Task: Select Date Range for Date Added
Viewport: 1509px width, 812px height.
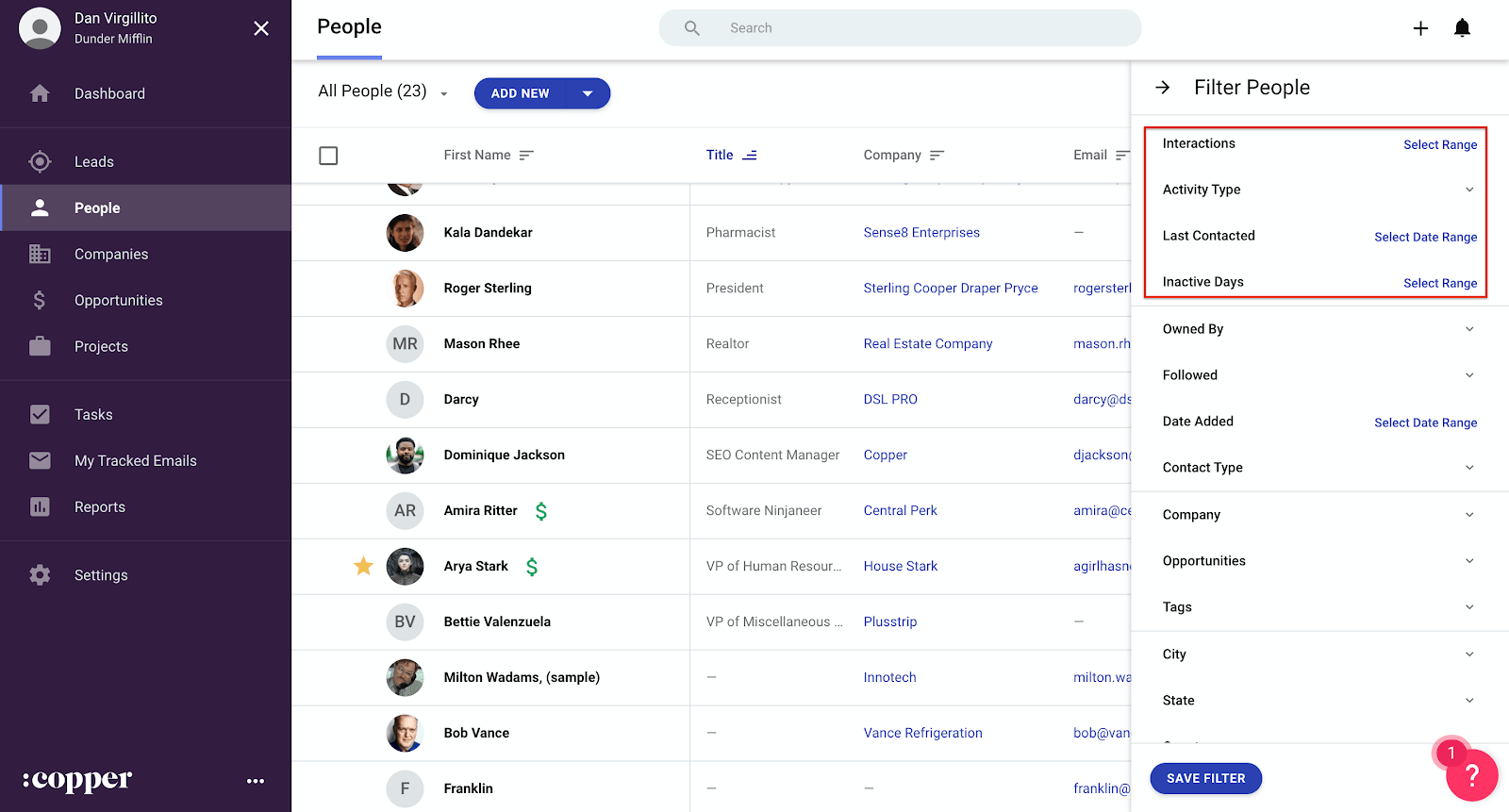Action: coord(1426,423)
